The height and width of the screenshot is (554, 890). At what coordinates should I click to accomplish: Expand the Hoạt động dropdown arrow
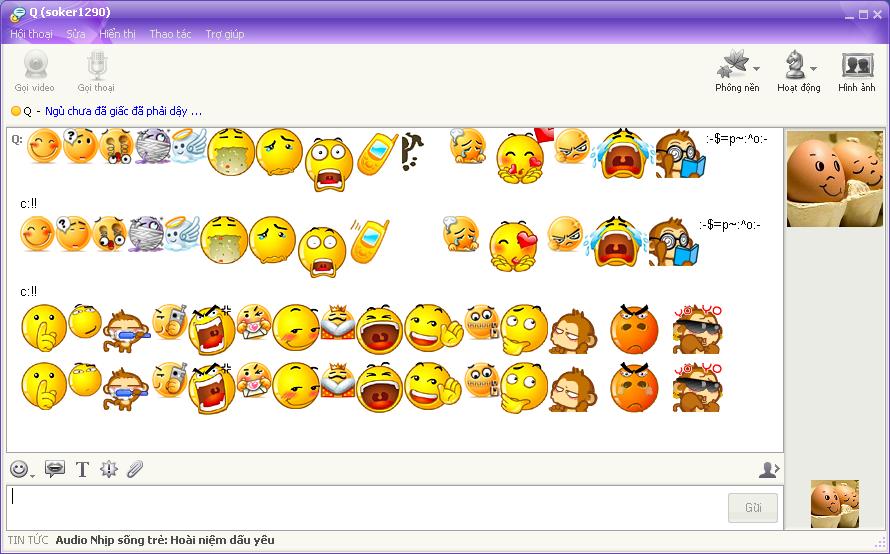click(x=813, y=69)
